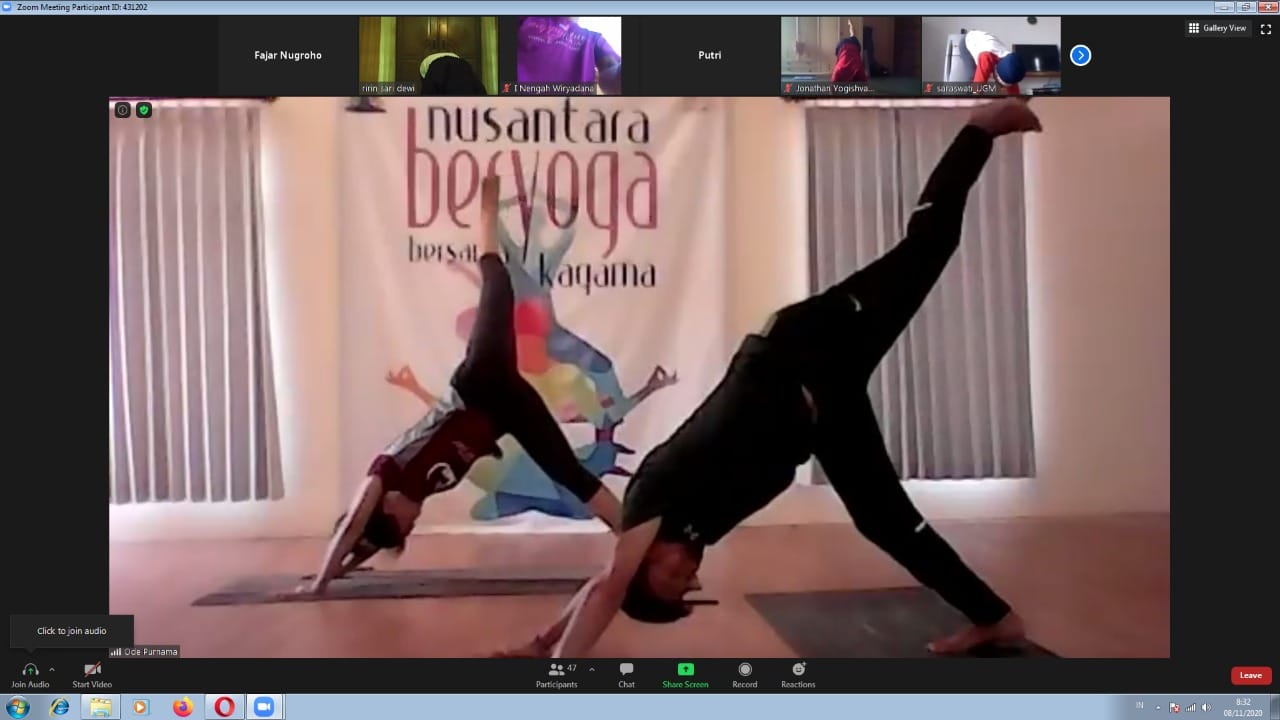Leave the meeting
This screenshot has width=1280, height=720.
point(1250,675)
